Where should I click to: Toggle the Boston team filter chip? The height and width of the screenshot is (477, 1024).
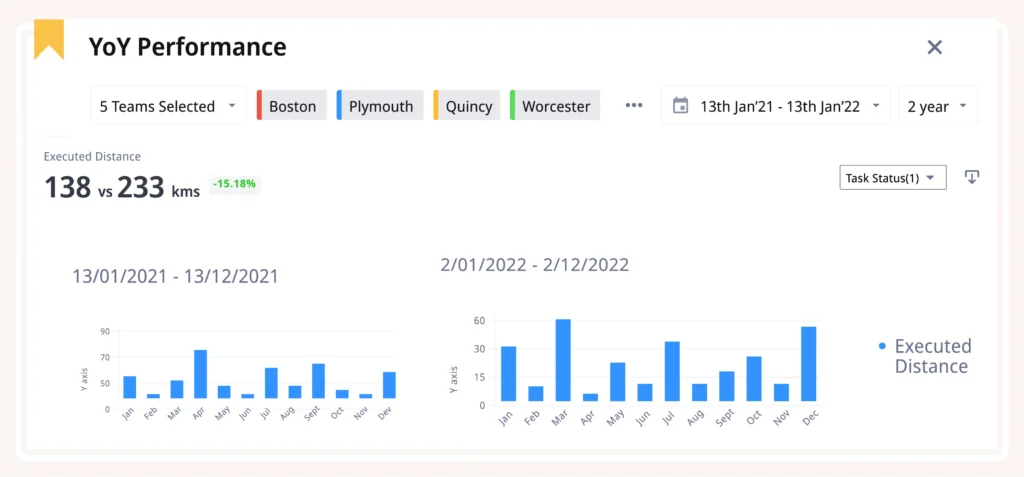pos(292,106)
